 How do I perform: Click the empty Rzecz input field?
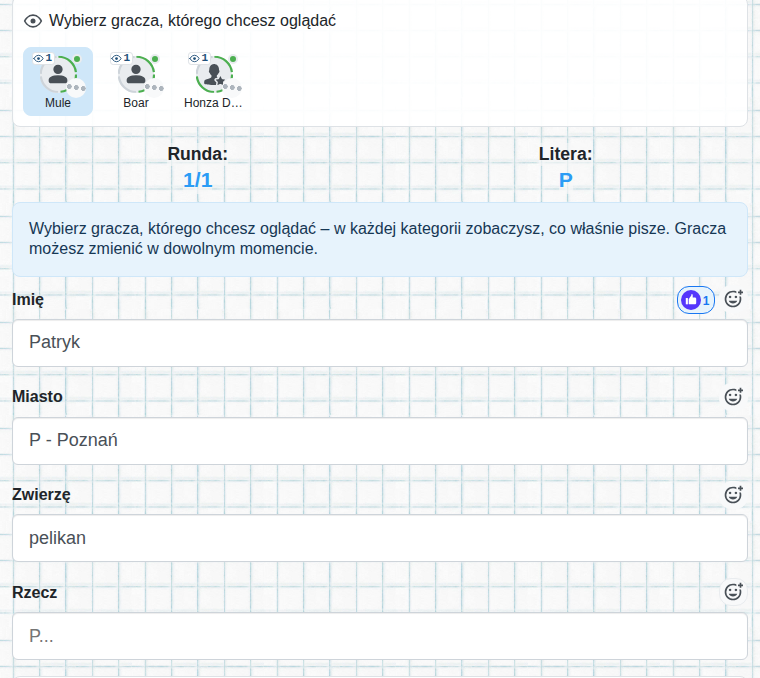click(380, 636)
